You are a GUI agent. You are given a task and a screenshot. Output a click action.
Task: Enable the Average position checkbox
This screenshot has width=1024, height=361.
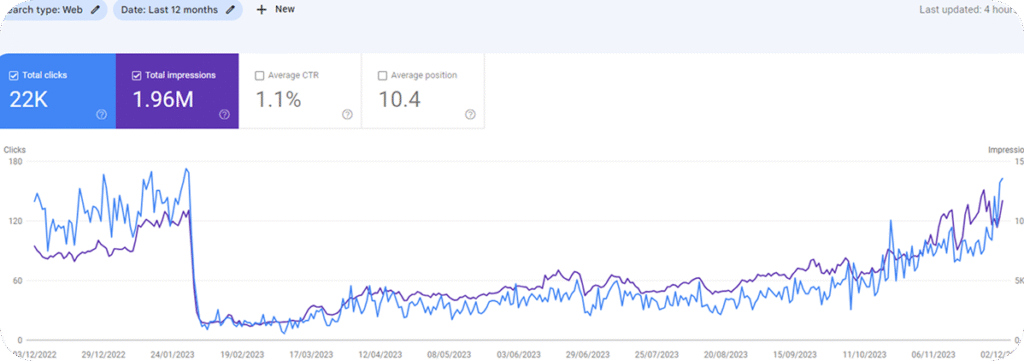point(382,76)
